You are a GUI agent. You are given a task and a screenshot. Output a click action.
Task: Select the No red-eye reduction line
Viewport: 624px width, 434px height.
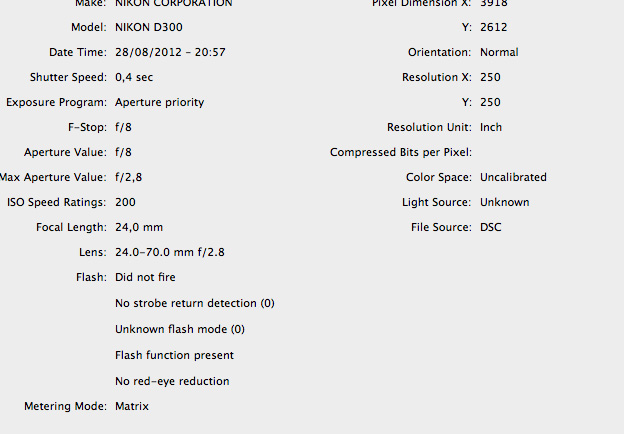[x=172, y=381]
